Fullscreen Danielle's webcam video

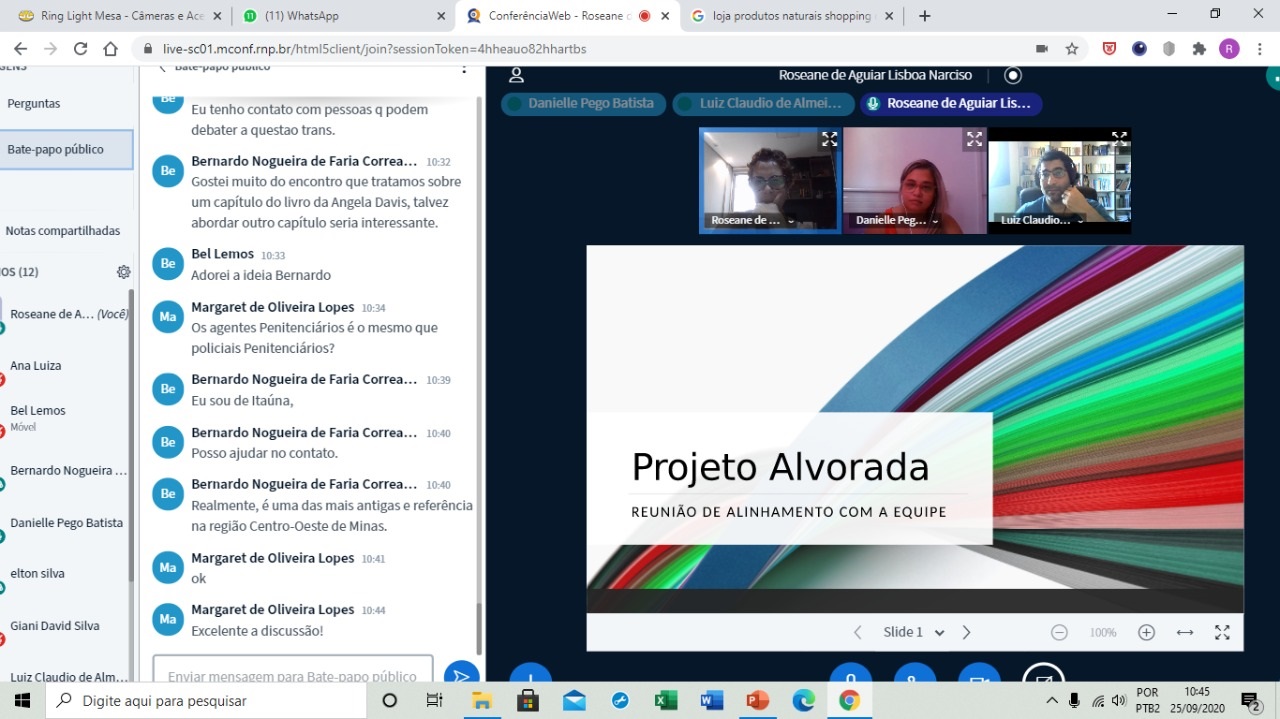(x=974, y=140)
